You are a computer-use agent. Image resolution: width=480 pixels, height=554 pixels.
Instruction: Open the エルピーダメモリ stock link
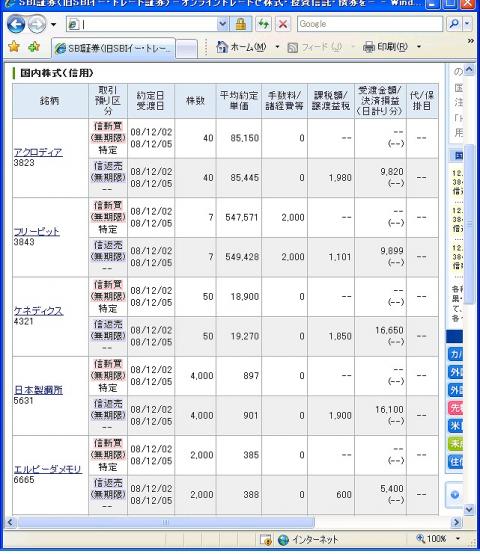pos(48,469)
